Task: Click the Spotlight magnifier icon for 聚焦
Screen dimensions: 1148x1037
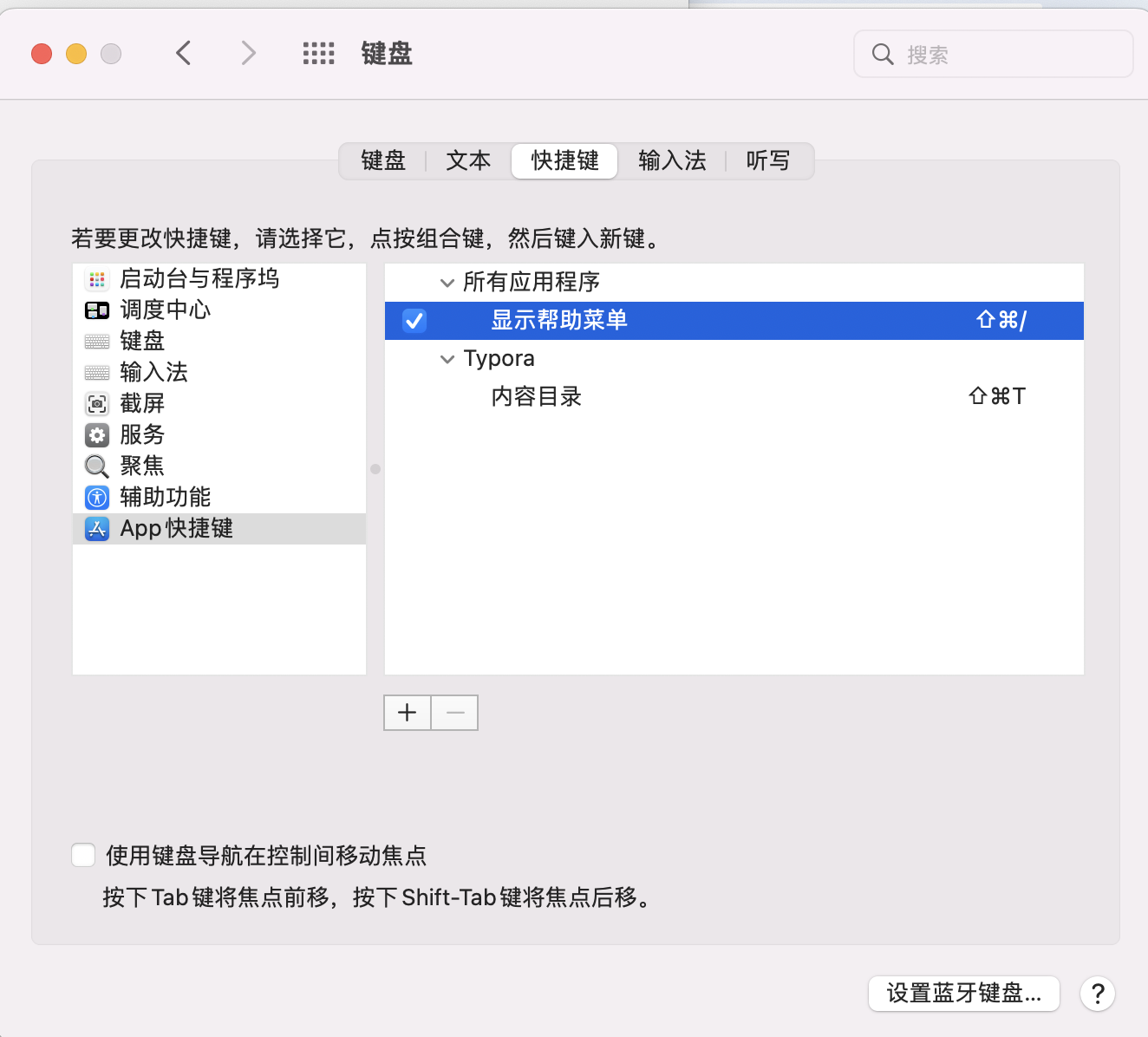Action: coord(97,466)
